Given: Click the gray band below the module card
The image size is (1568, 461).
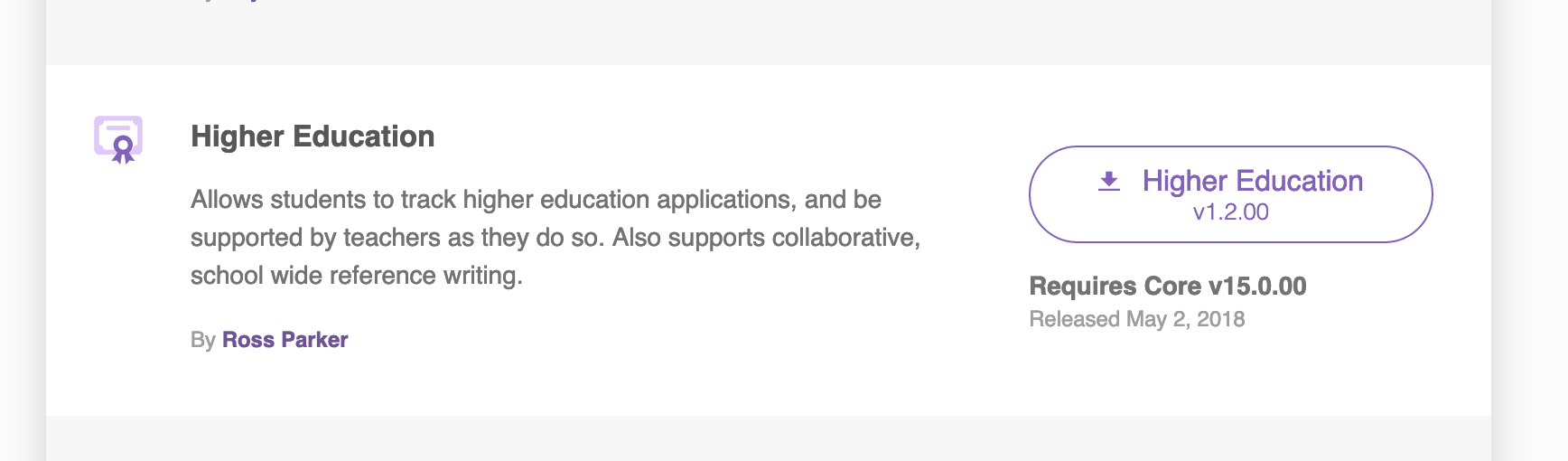Looking at the screenshot, I should click(x=768, y=438).
